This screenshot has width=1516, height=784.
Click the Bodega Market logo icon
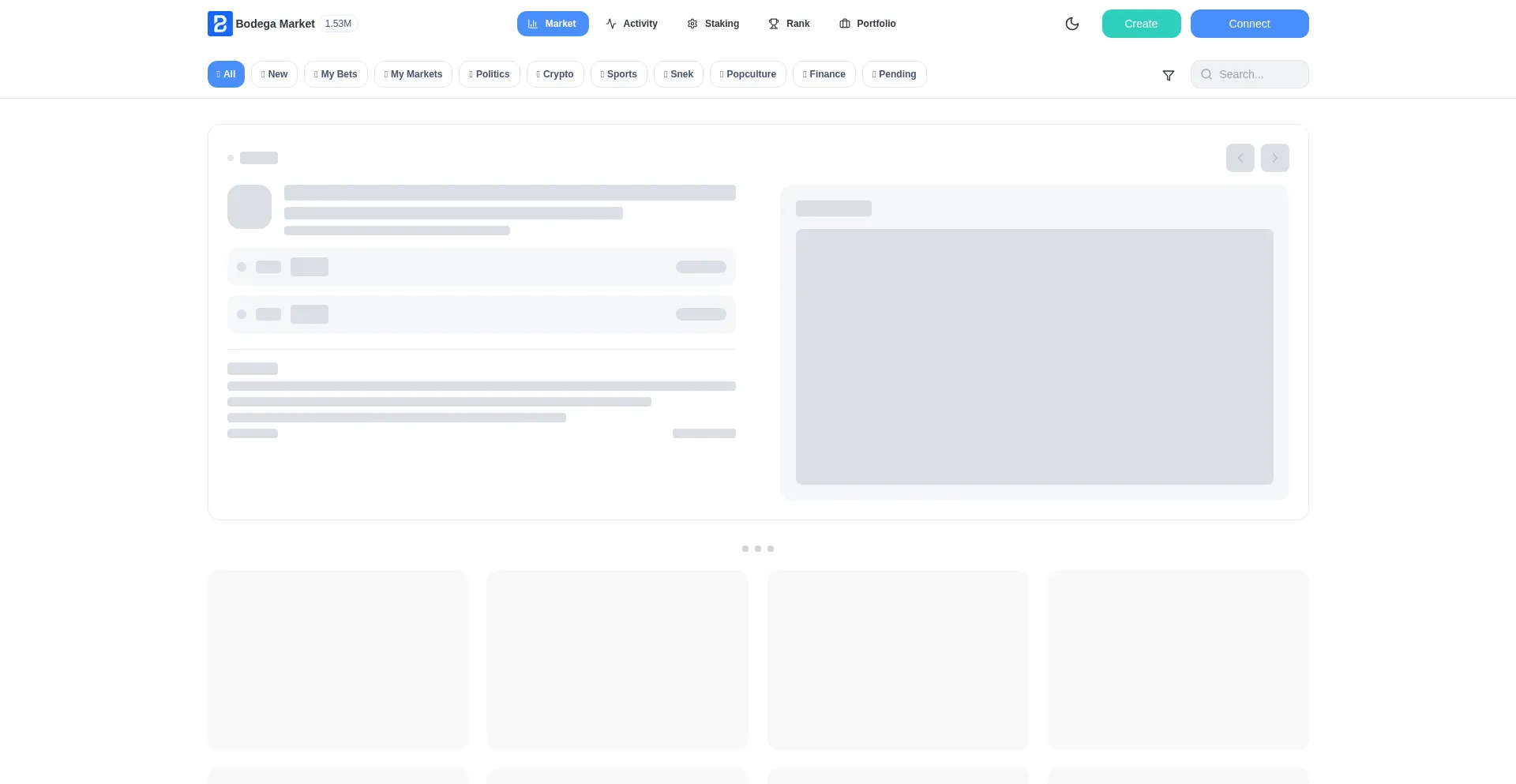click(220, 24)
